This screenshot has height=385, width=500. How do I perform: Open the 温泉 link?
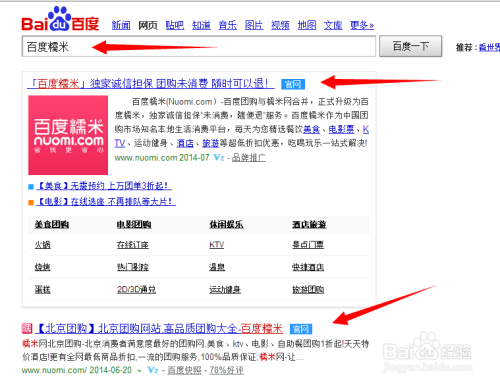click(x=217, y=267)
